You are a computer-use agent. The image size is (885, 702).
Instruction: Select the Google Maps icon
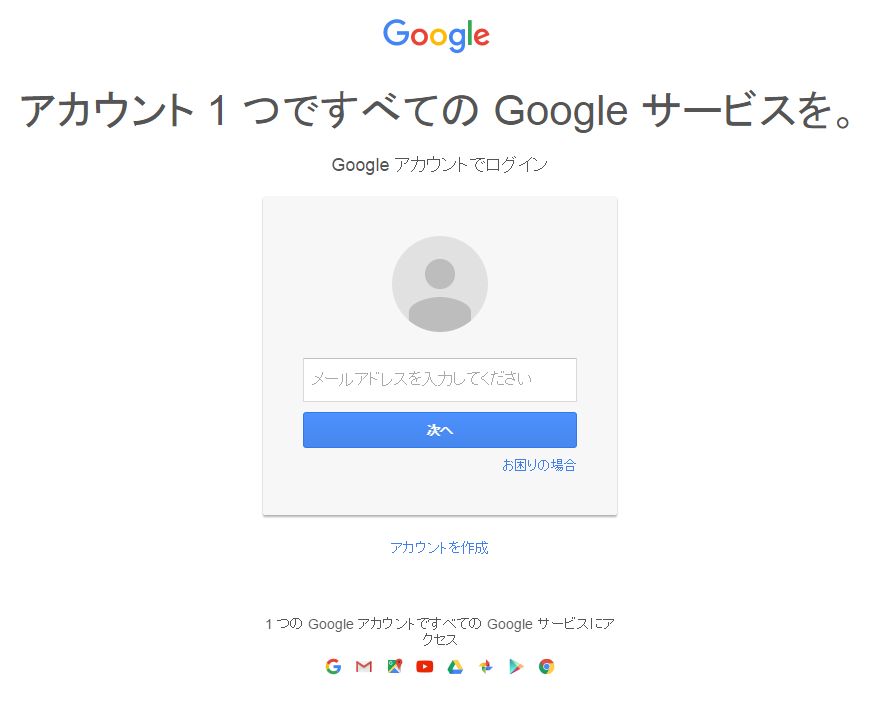coord(393,666)
